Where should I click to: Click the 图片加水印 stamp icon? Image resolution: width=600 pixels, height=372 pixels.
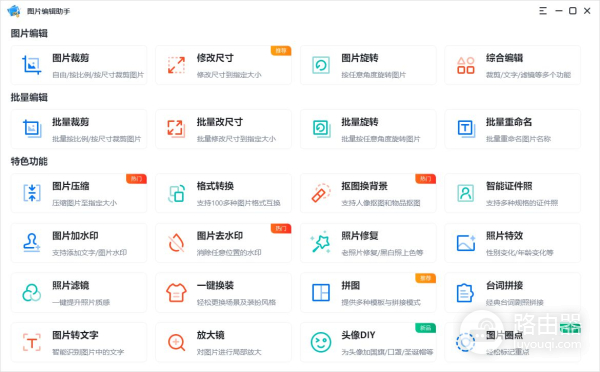click(31, 243)
